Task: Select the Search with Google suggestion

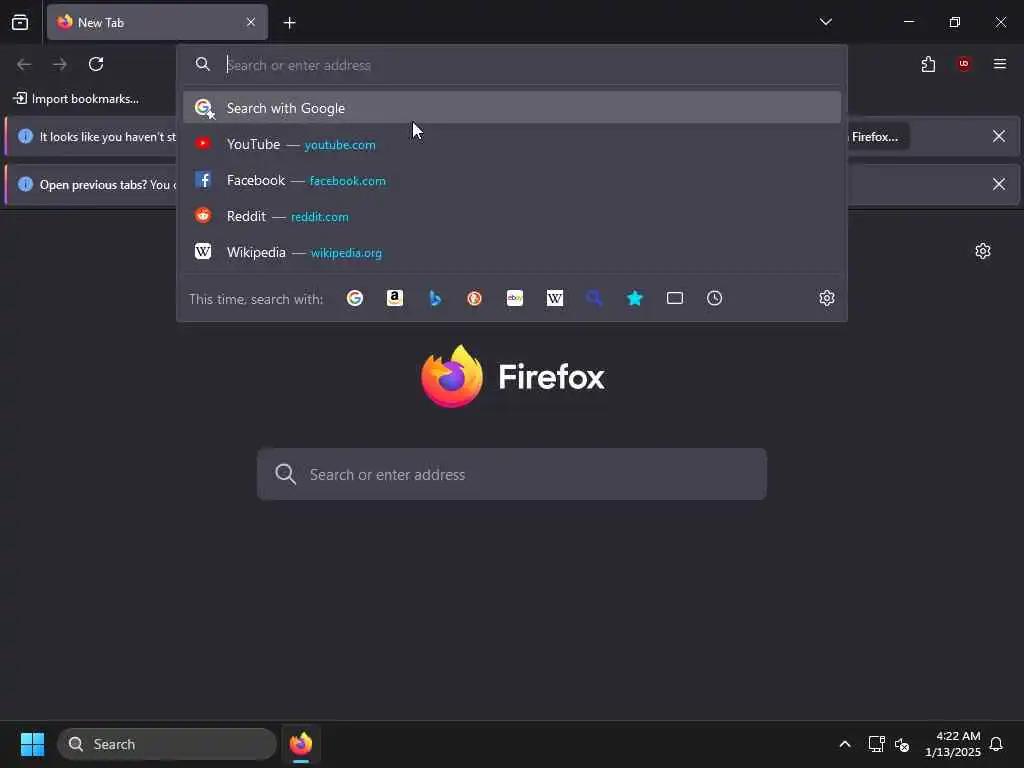Action: tap(512, 108)
